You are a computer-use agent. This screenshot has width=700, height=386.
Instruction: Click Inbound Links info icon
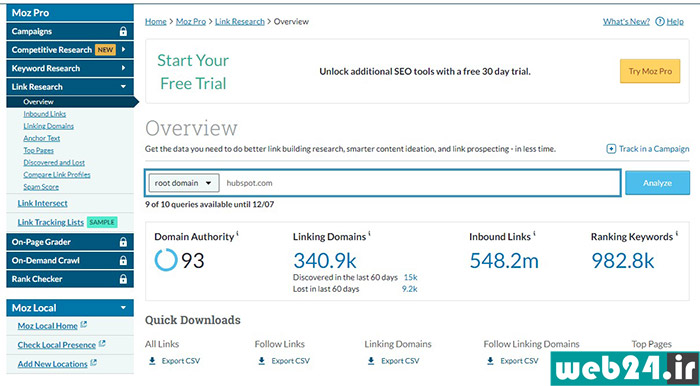click(534, 232)
